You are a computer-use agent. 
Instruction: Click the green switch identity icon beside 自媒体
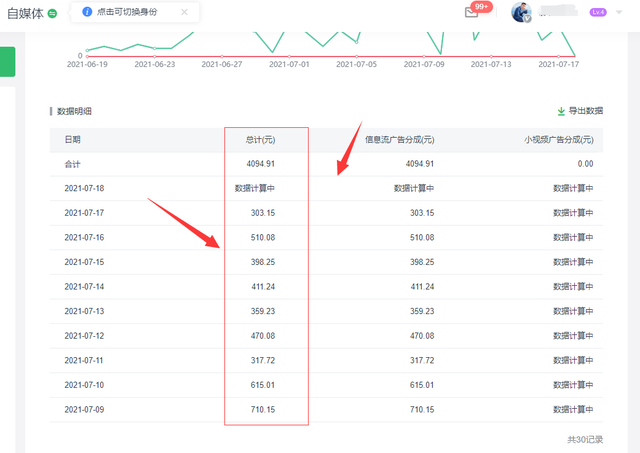pyautogui.click(x=52, y=14)
